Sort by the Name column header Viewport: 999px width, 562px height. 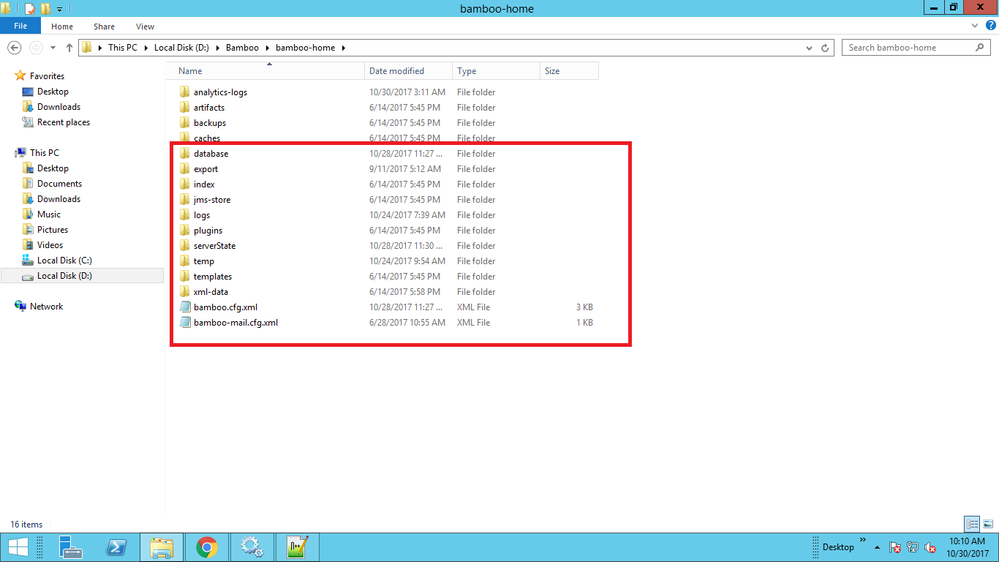266,71
